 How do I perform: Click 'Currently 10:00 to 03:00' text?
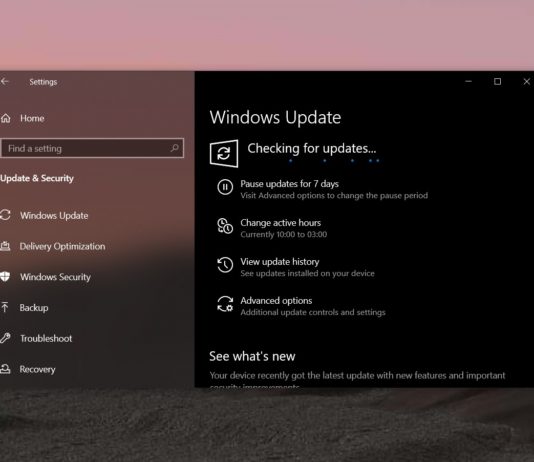[x=284, y=234]
